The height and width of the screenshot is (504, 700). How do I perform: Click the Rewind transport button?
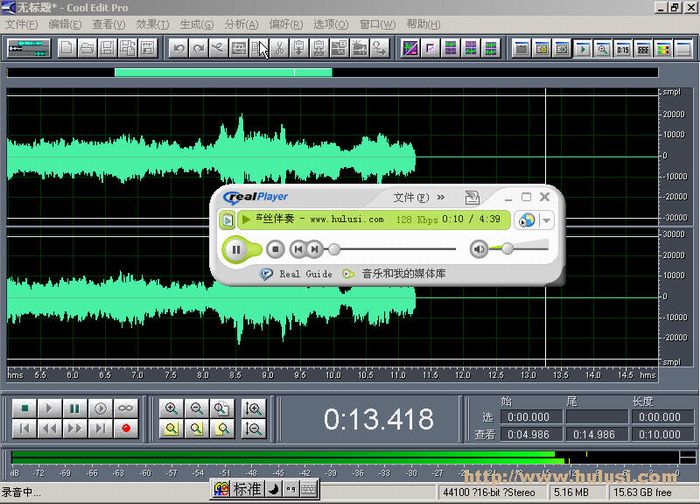[x=49, y=429]
